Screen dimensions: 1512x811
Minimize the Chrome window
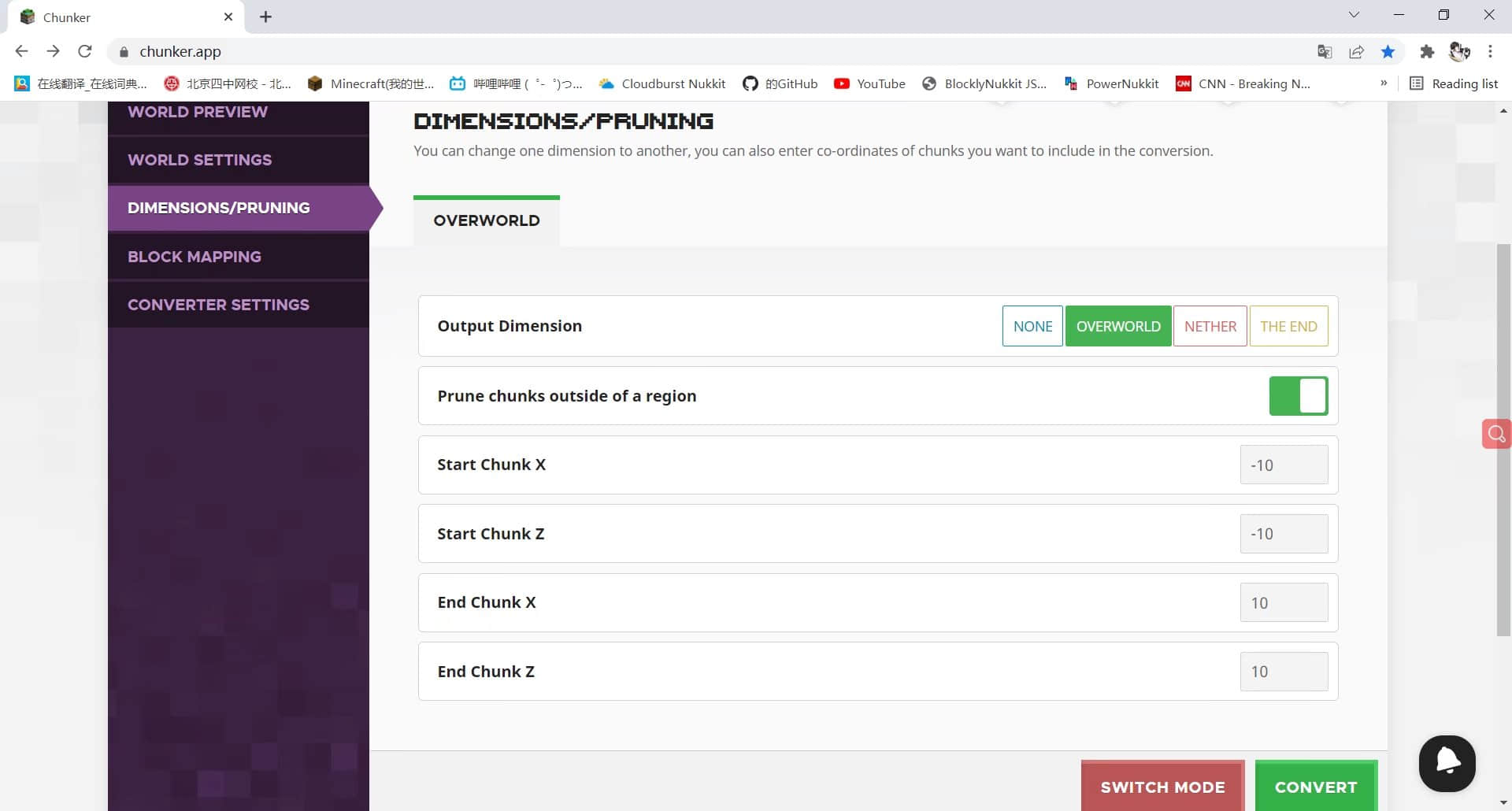point(1399,15)
